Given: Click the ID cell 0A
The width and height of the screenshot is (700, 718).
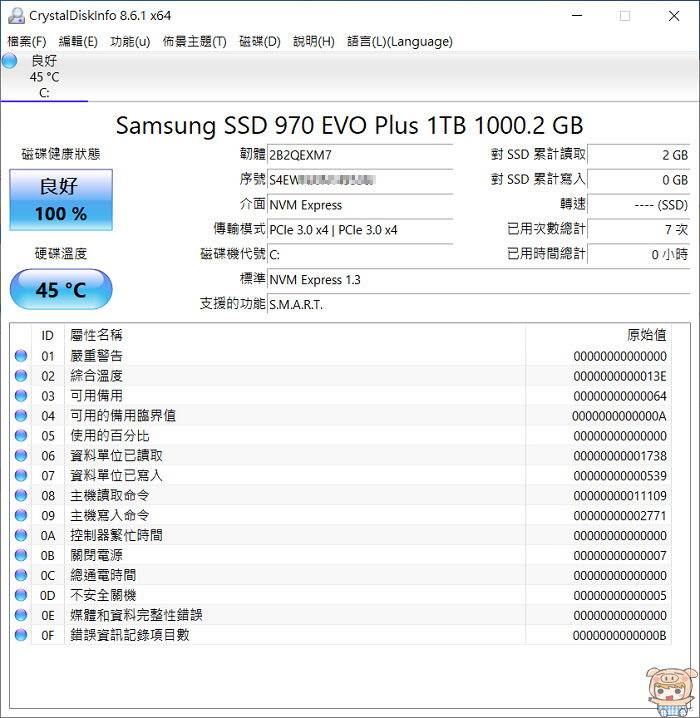Looking at the screenshot, I should coord(48,535).
